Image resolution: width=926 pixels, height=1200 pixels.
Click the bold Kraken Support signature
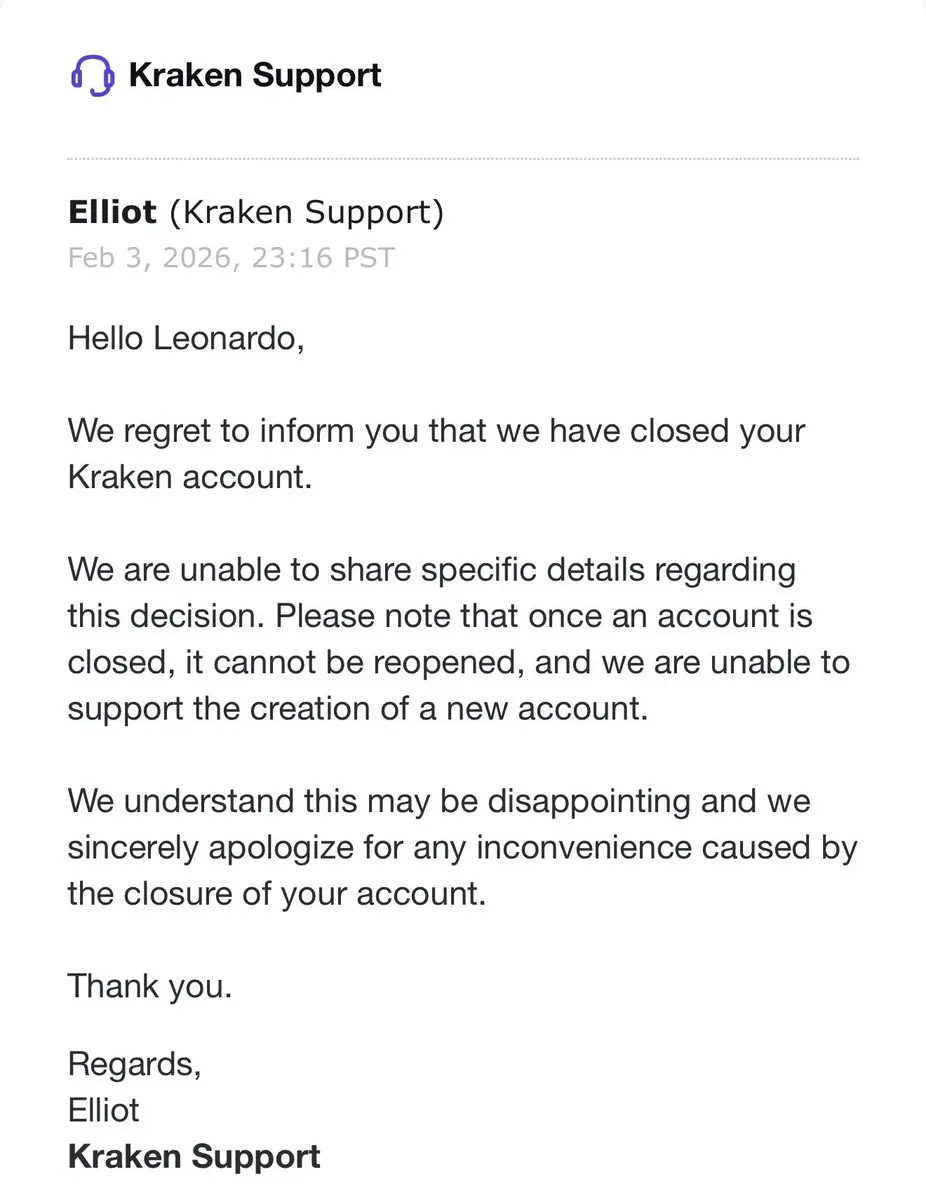pyautogui.click(x=194, y=1157)
